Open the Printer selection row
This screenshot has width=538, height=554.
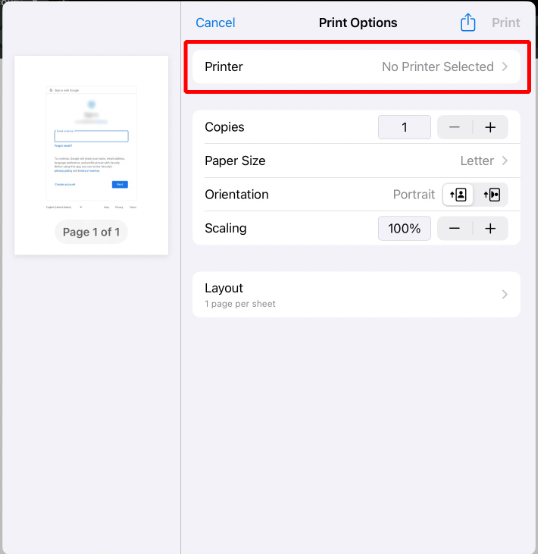pos(356,67)
